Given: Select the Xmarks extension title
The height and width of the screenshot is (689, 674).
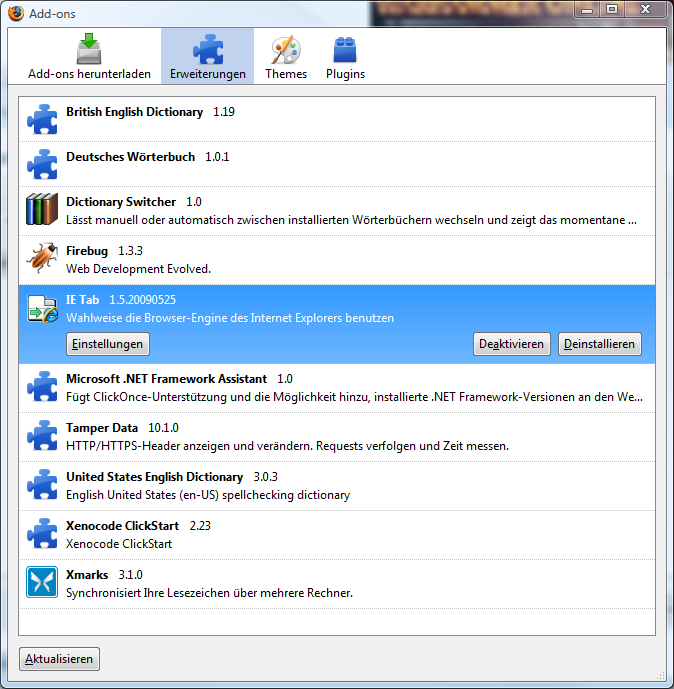Looking at the screenshot, I should tap(87, 575).
